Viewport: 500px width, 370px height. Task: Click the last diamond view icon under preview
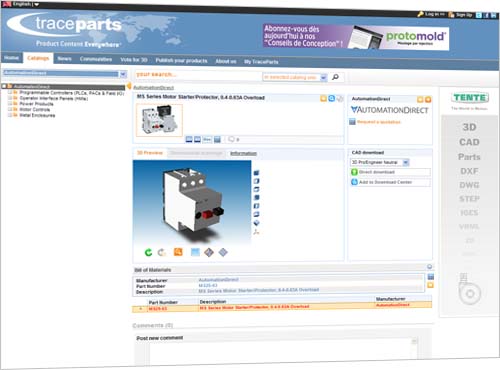pyautogui.click(x=223, y=252)
